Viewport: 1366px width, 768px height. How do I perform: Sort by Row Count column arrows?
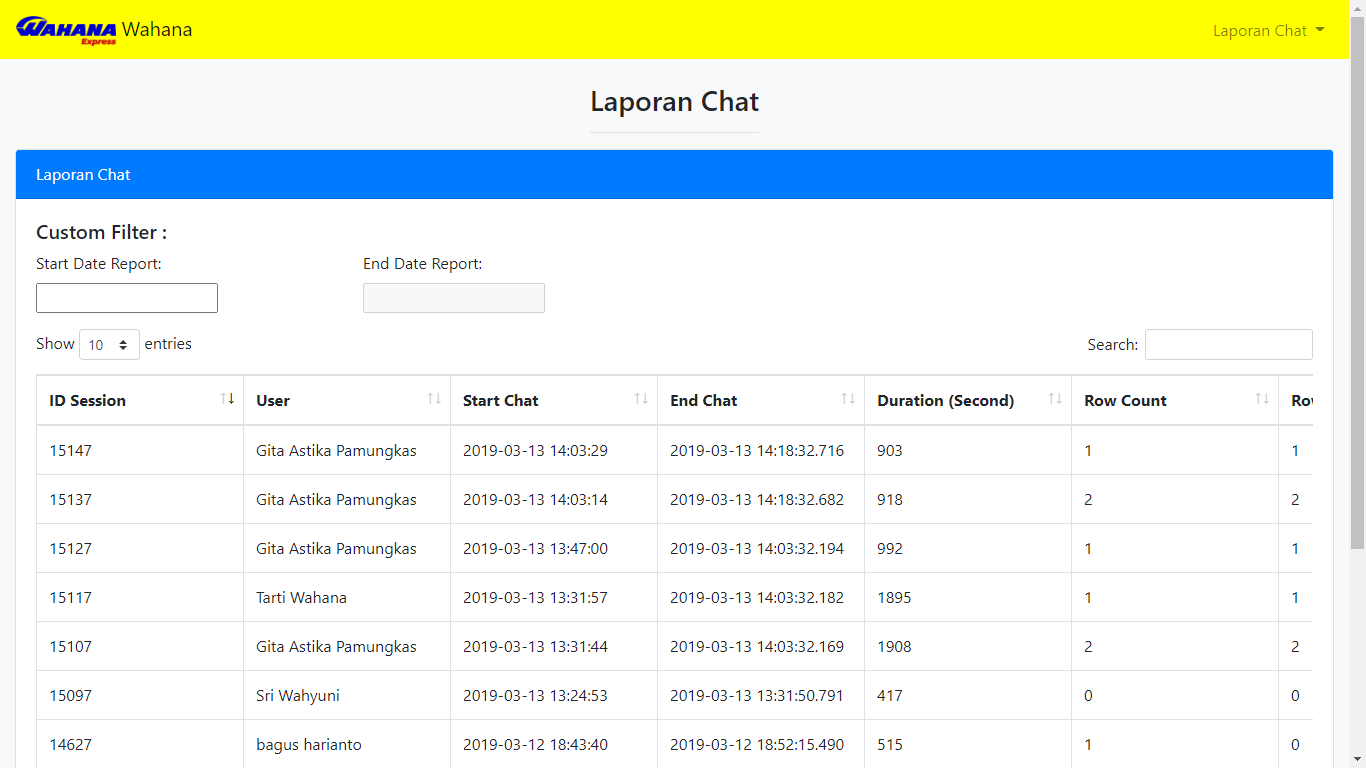click(x=1262, y=399)
